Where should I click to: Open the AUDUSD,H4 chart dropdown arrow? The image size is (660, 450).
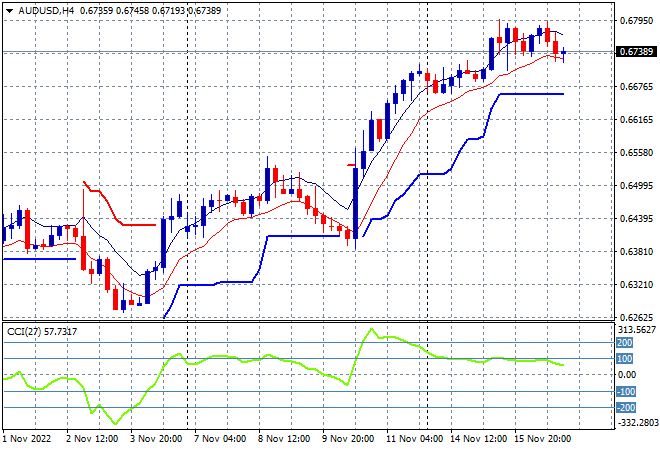coord(9,11)
